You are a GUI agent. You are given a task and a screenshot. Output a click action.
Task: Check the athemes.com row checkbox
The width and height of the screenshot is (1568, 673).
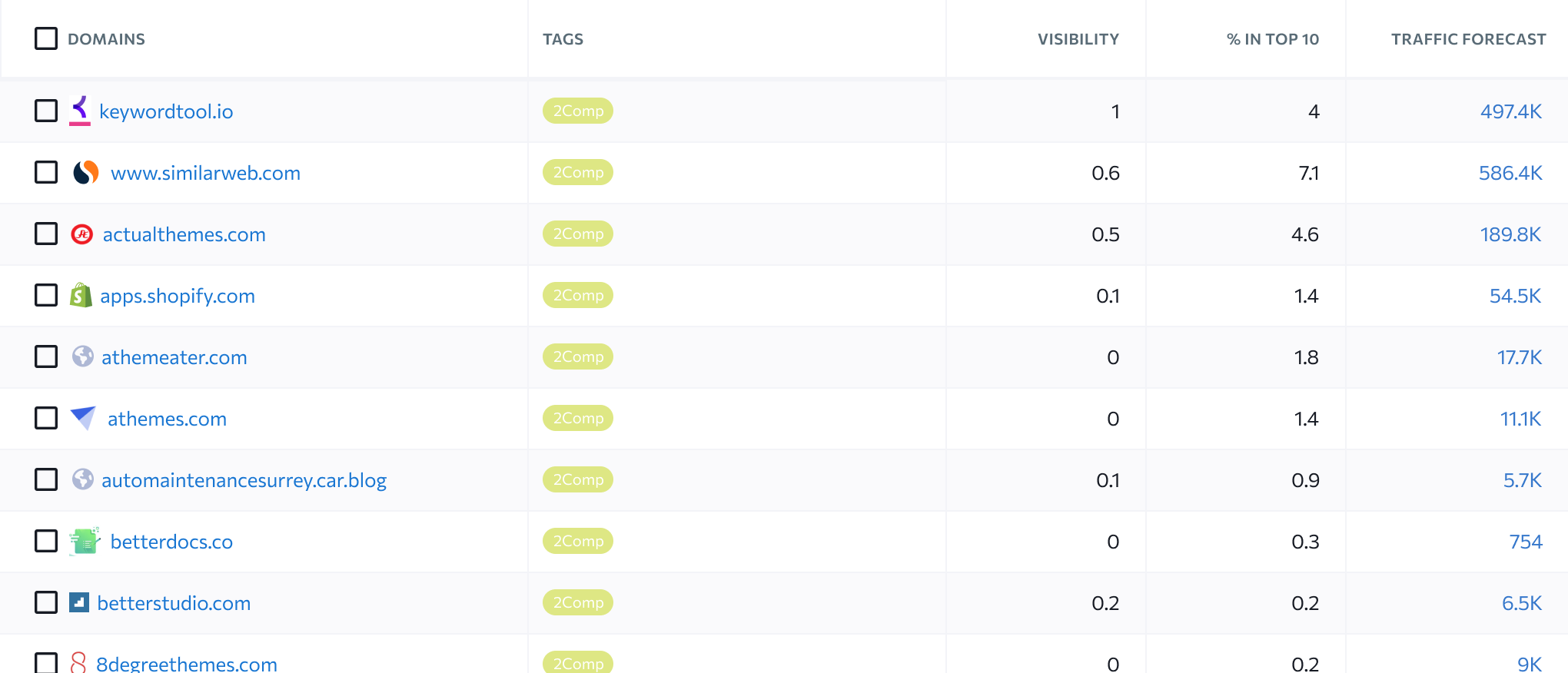point(46,418)
